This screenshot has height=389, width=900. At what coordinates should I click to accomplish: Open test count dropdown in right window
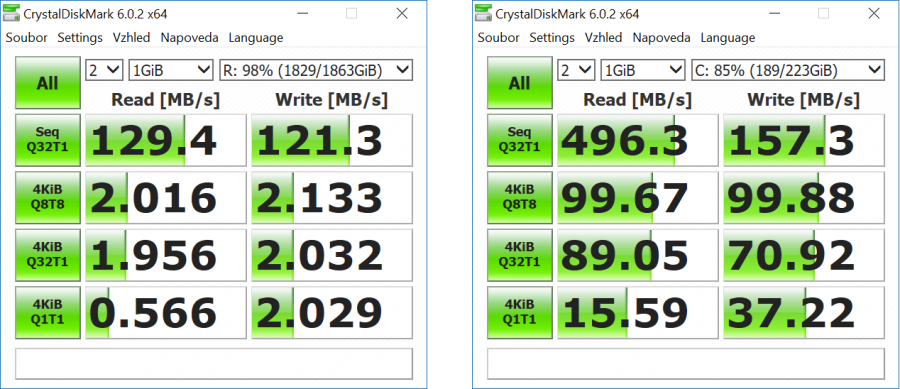point(576,71)
